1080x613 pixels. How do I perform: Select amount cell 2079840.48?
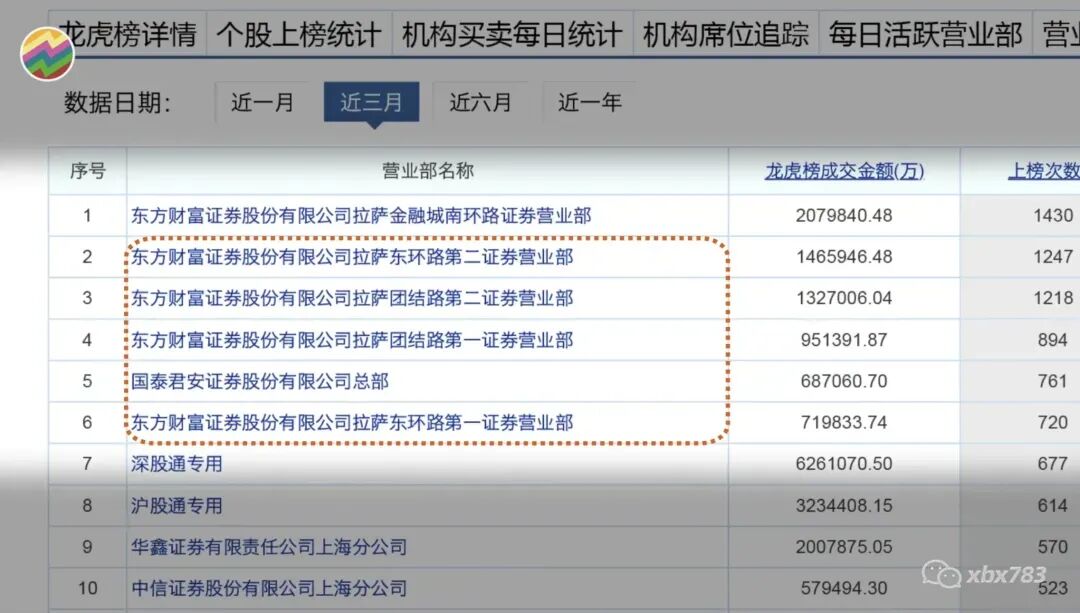(x=844, y=216)
